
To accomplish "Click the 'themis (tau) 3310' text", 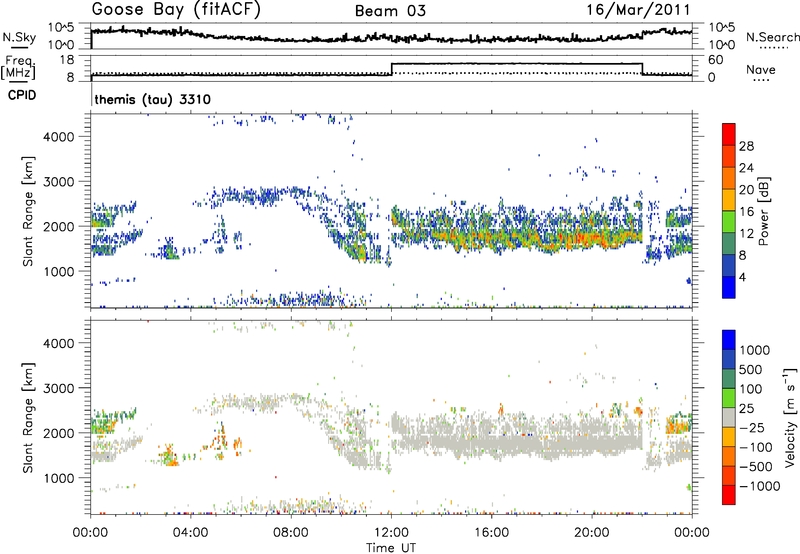I will (x=153, y=99).
